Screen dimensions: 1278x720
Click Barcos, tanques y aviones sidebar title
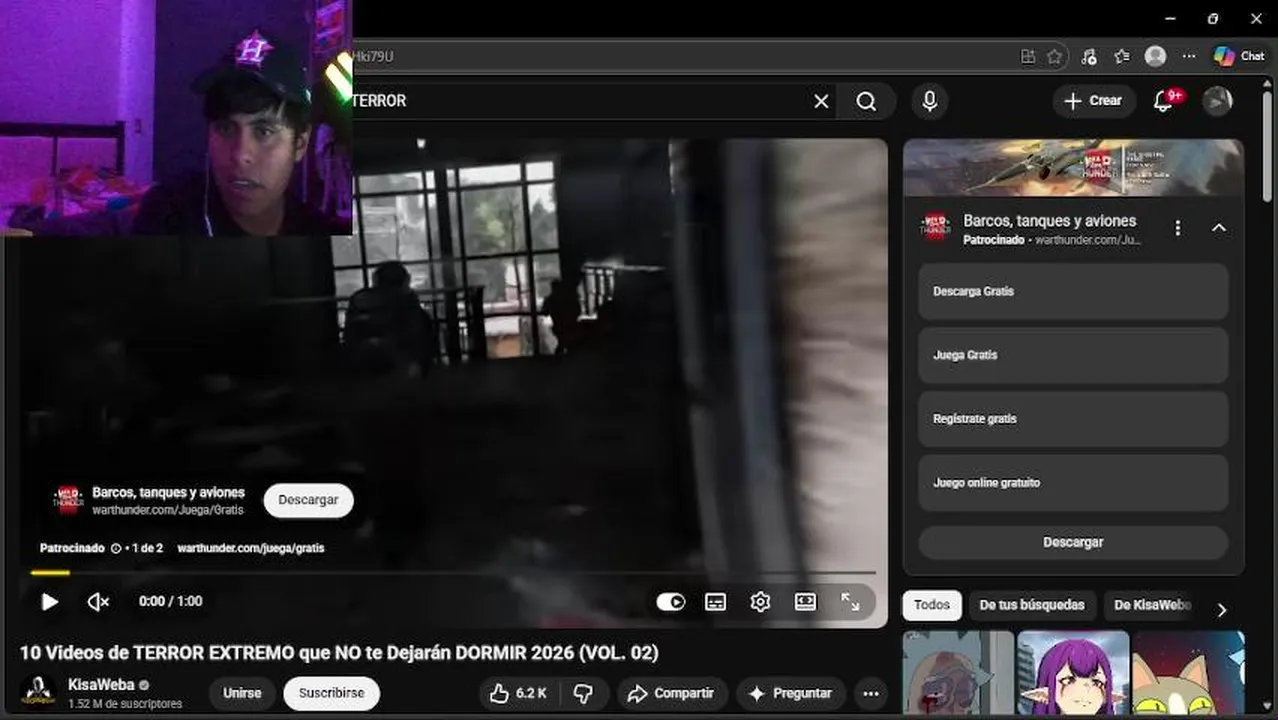1050,221
